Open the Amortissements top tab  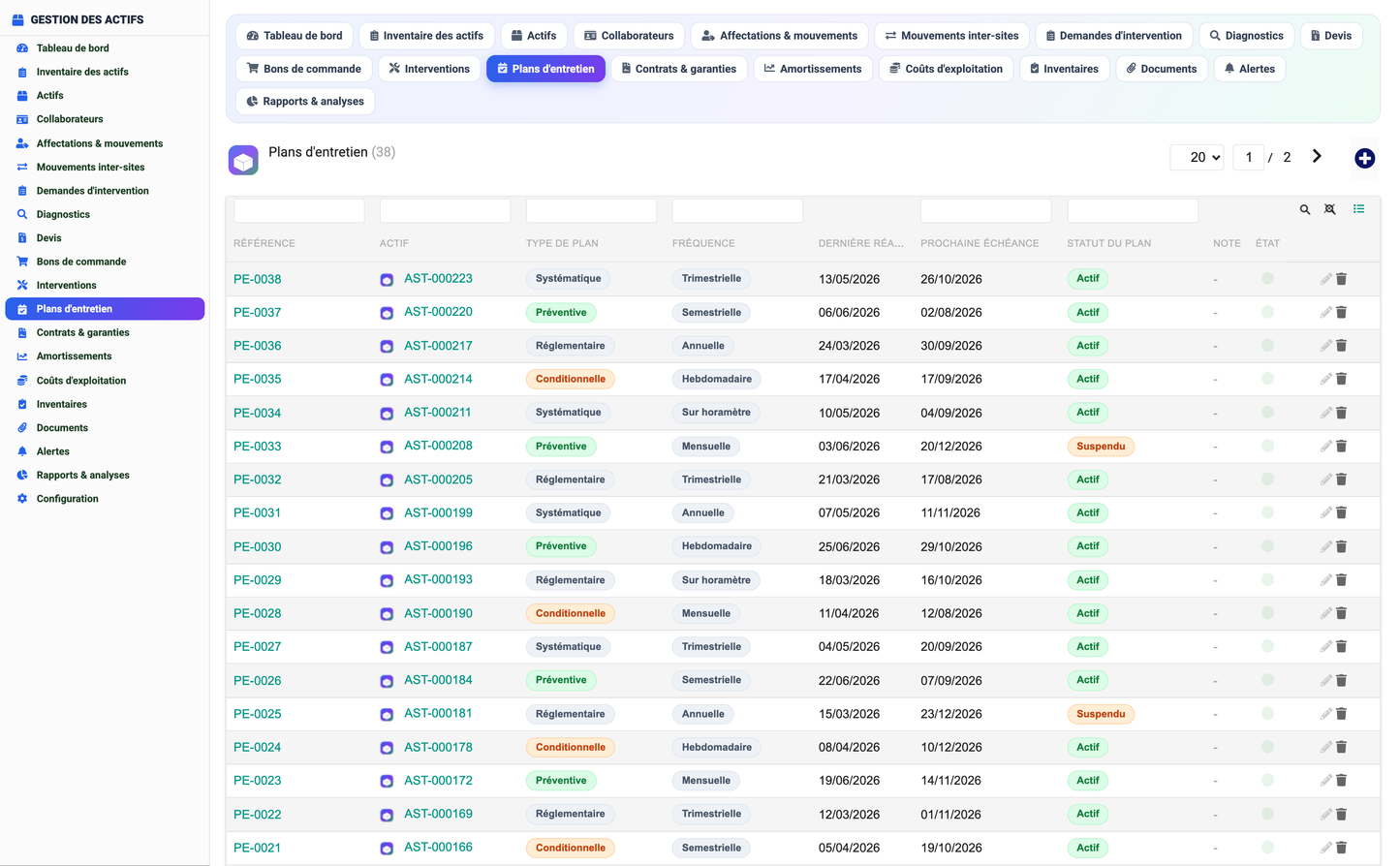813,69
